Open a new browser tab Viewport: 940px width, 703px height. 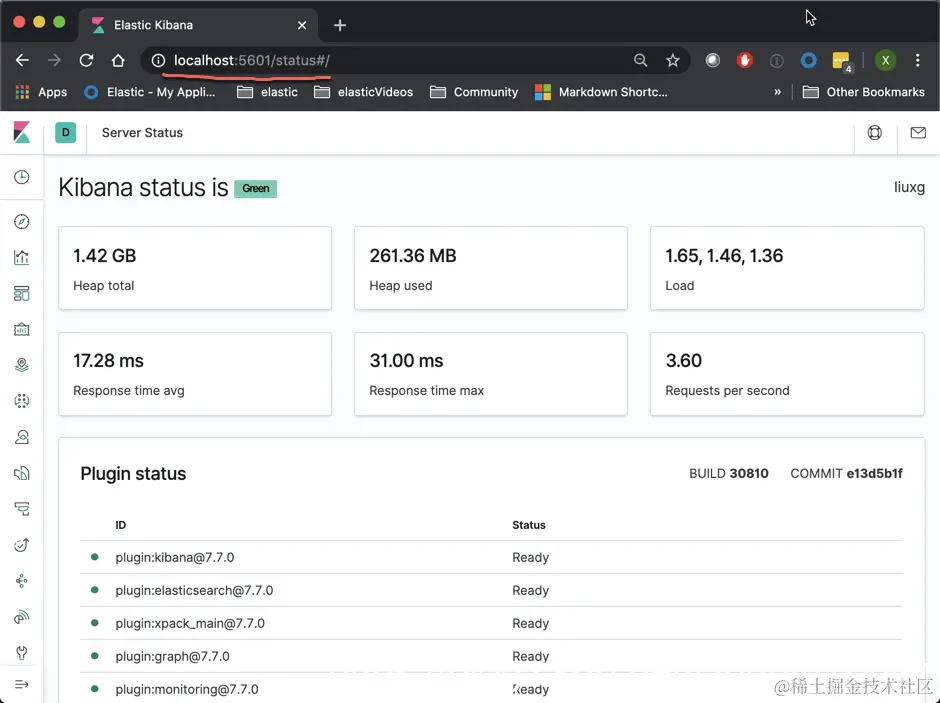tap(340, 25)
